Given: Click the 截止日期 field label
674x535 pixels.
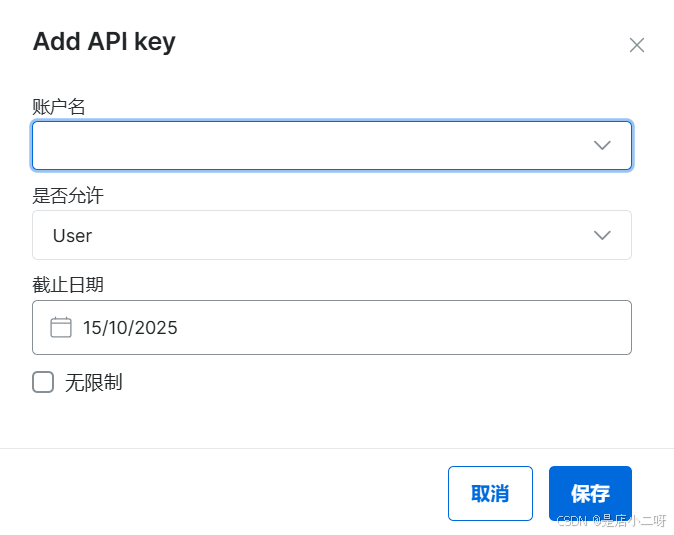Looking at the screenshot, I should pyautogui.click(x=68, y=284).
